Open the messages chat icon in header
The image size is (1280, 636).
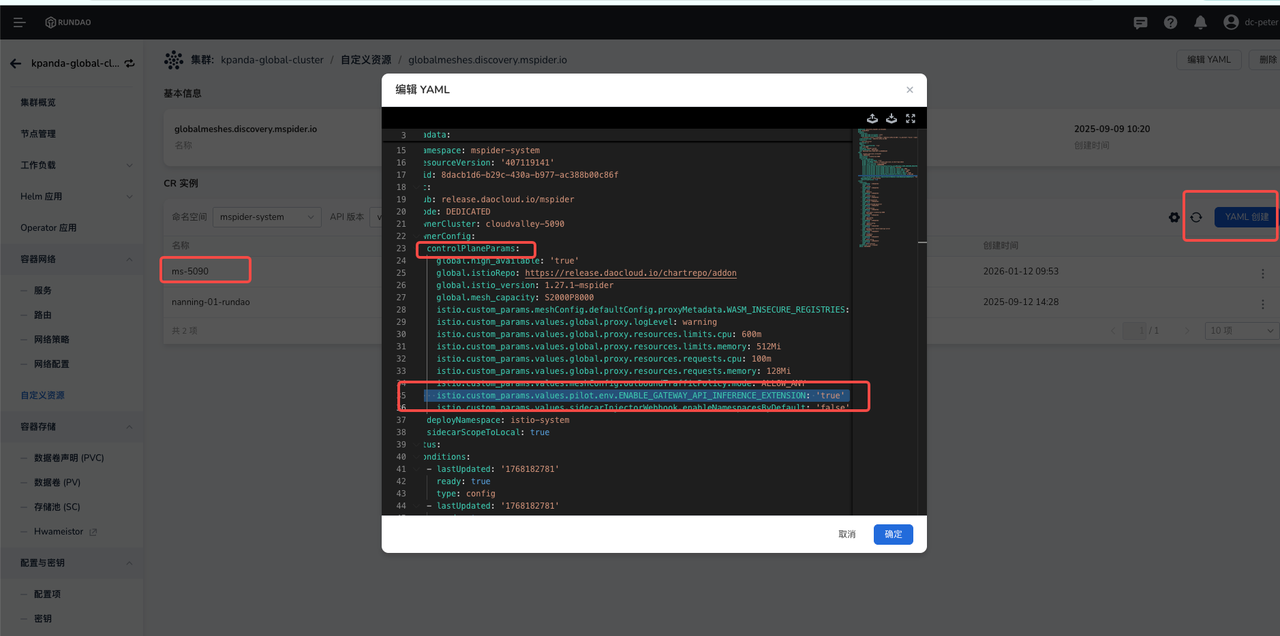click(1140, 22)
